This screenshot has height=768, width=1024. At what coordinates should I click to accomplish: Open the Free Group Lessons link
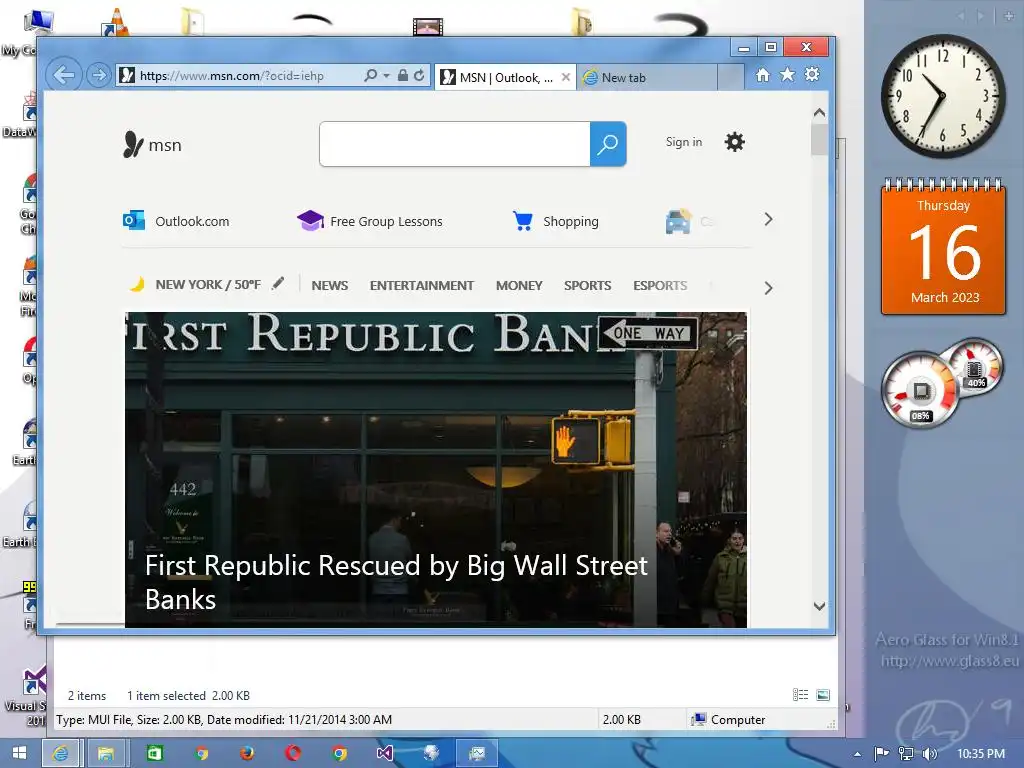(370, 221)
